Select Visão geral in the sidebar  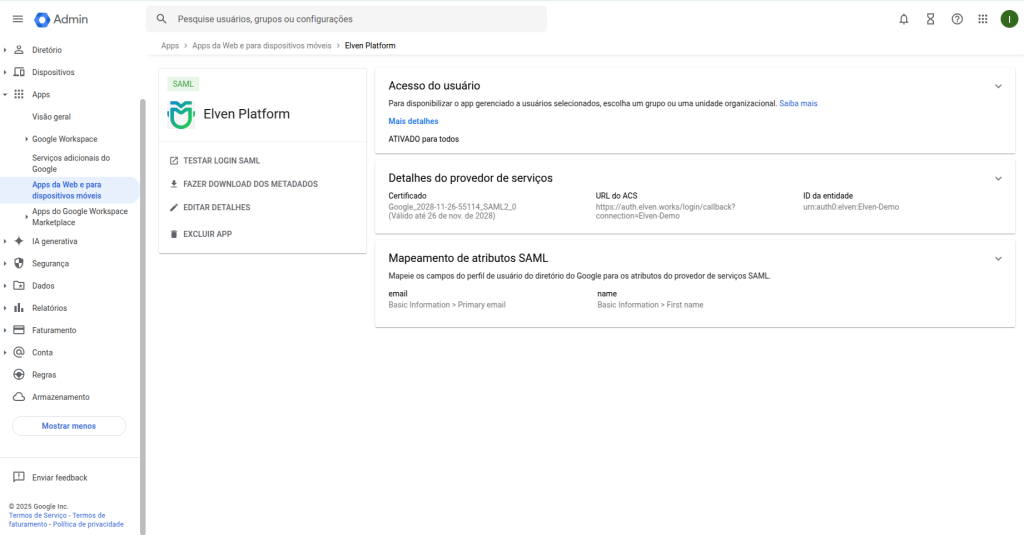click(x=51, y=117)
